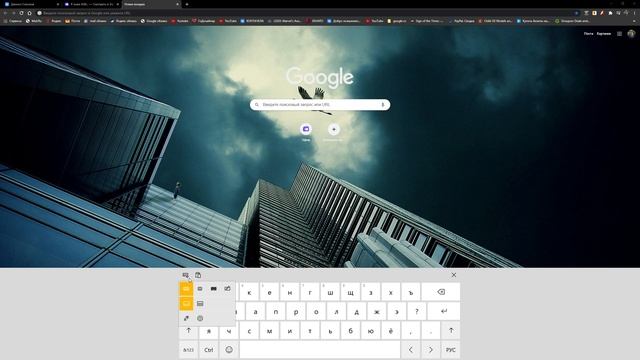Tap the question mark key
The width and height of the screenshot is (640, 360).
(417, 311)
